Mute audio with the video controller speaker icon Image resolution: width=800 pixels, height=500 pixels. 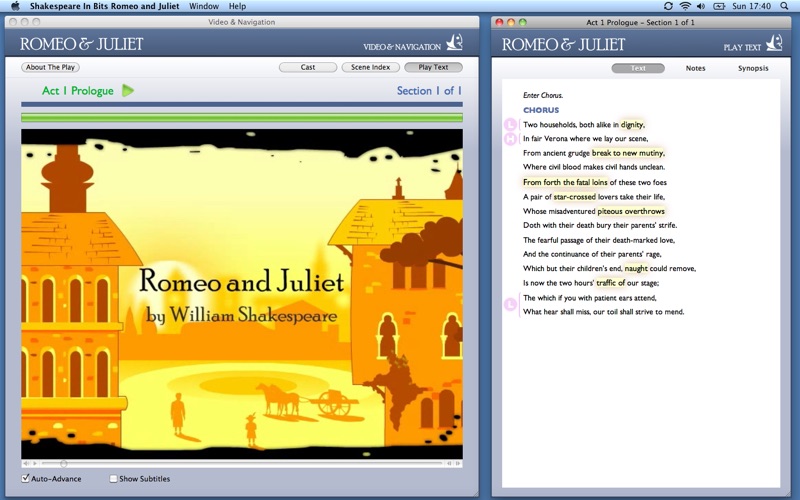click(x=26, y=464)
